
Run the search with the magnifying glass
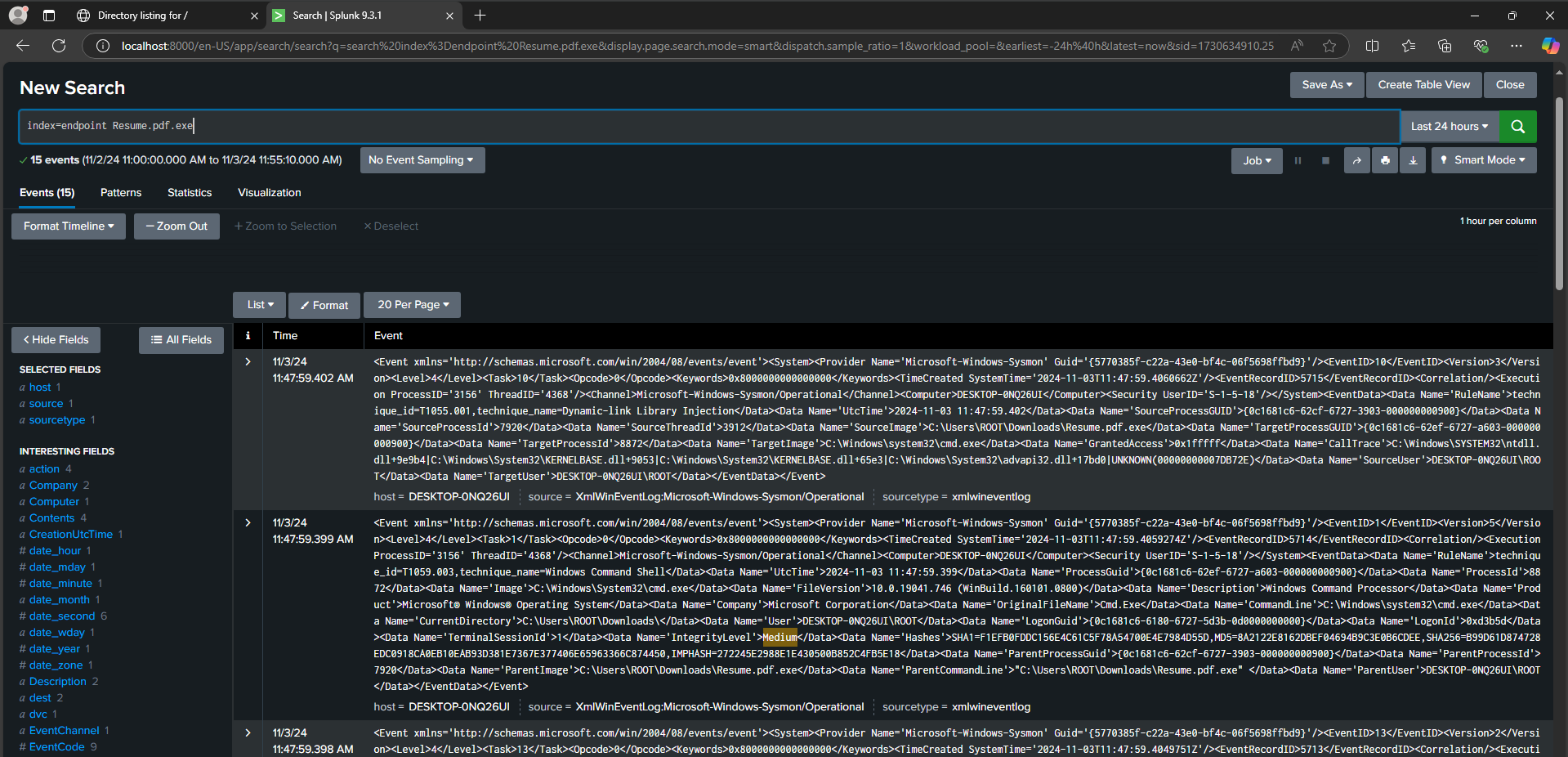click(x=1517, y=126)
